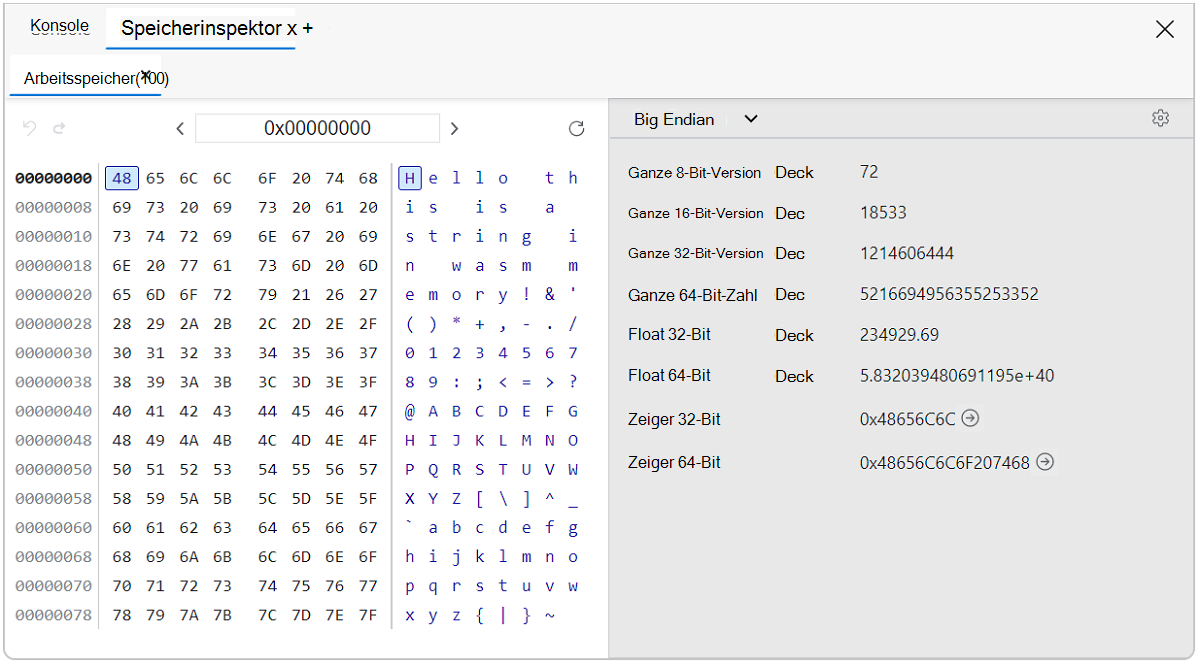Click address label 00000070
1200x665 pixels.
(x=54, y=585)
